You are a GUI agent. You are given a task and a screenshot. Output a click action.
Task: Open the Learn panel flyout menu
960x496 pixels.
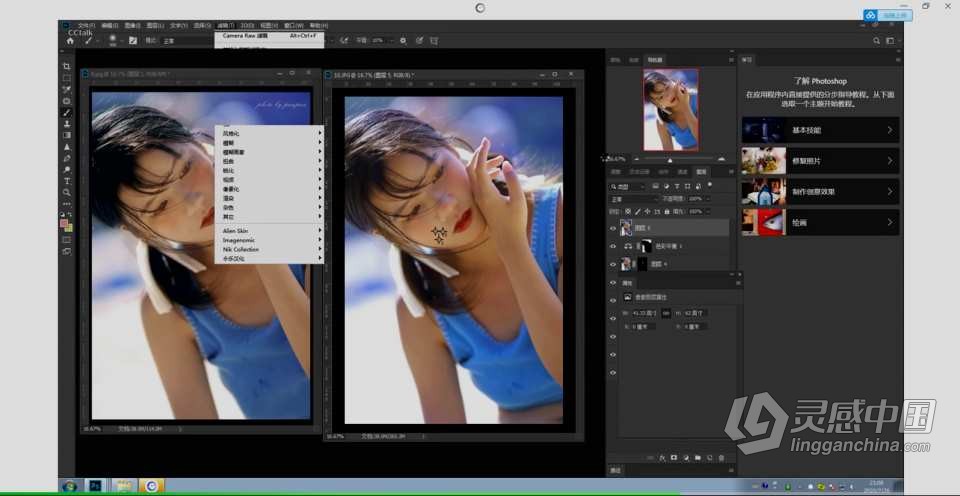point(898,60)
